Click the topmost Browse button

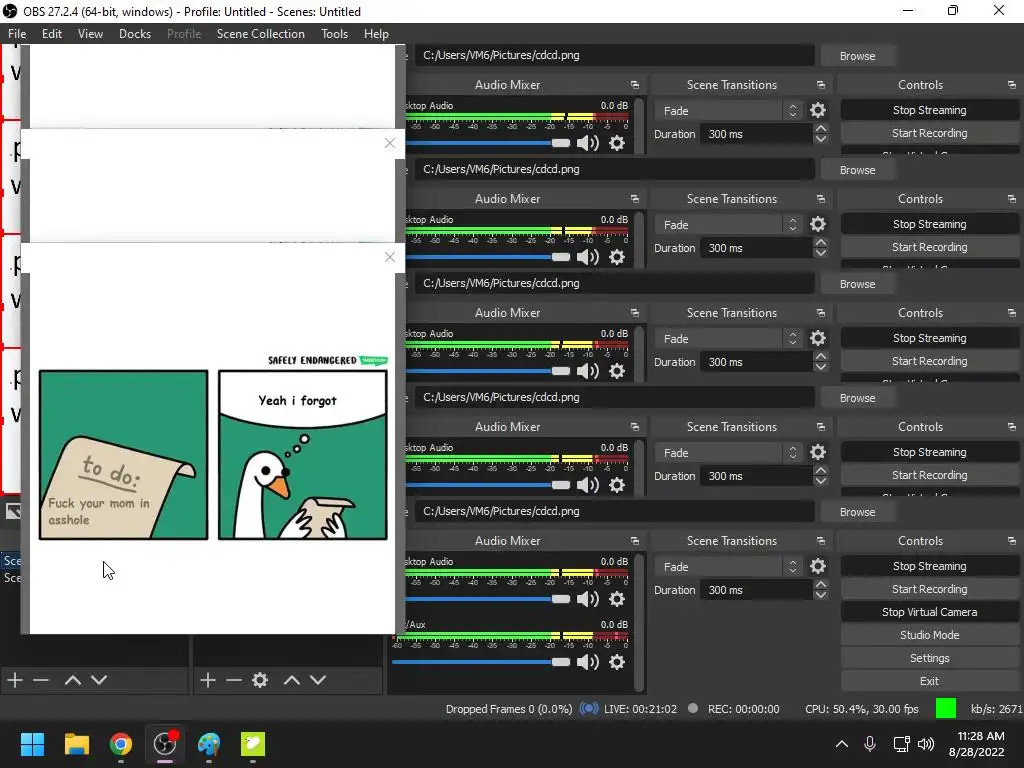tap(857, 56)
